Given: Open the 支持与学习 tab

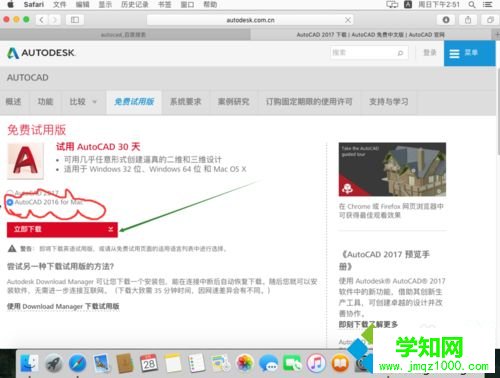Looking at the screenshot, I should (x=389, y=102).
